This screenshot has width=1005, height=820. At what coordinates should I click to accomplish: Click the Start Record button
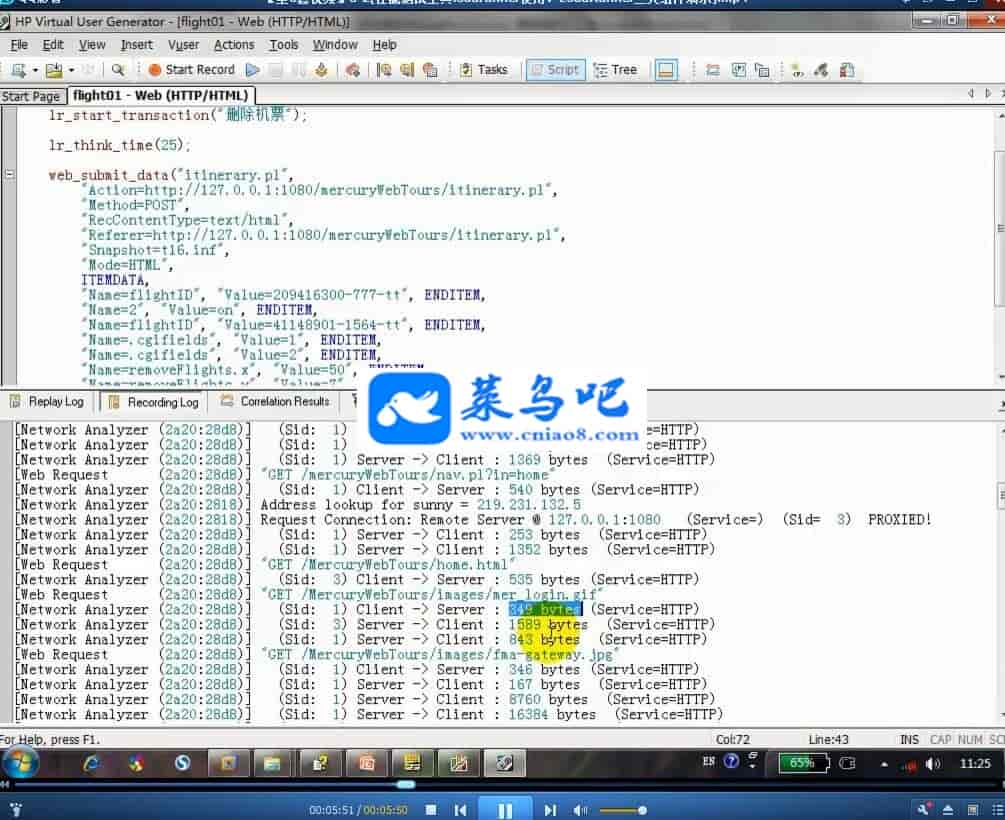click(x=191, y=70)
